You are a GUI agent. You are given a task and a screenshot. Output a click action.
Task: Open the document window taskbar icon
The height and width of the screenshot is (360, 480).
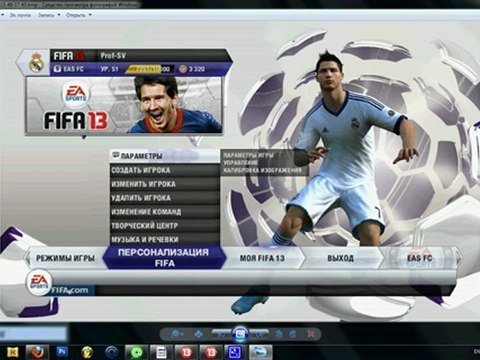[161, 352]
